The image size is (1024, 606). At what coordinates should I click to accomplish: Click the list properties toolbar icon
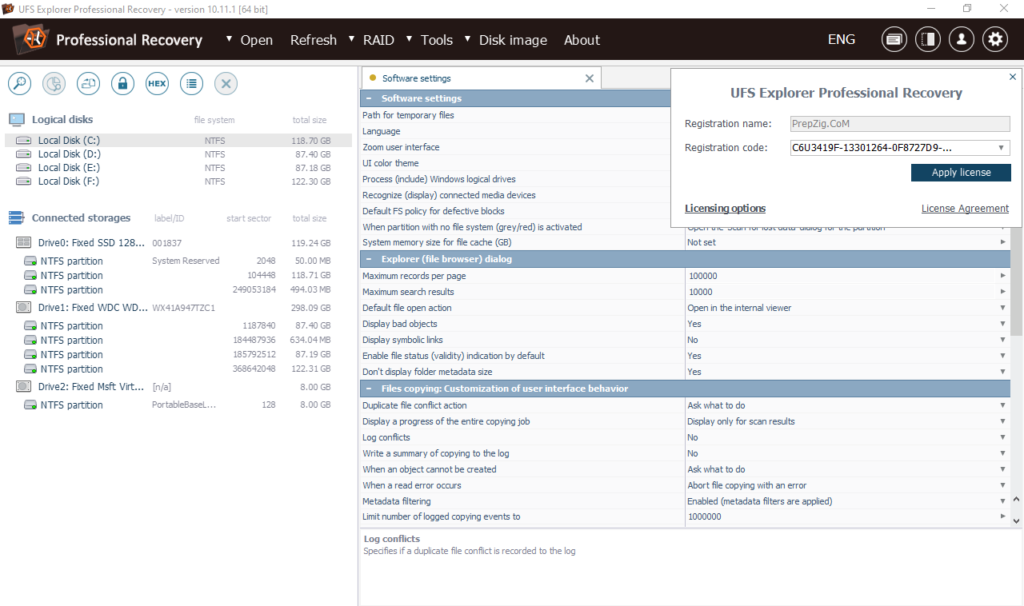coord(191,84)
